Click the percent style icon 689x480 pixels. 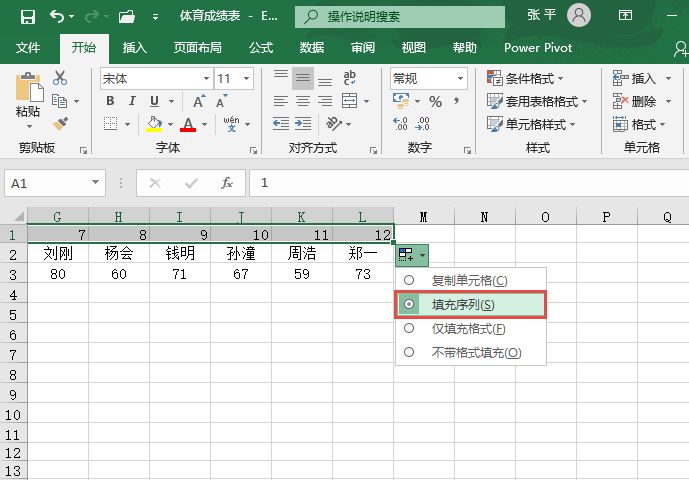(435, 101)
